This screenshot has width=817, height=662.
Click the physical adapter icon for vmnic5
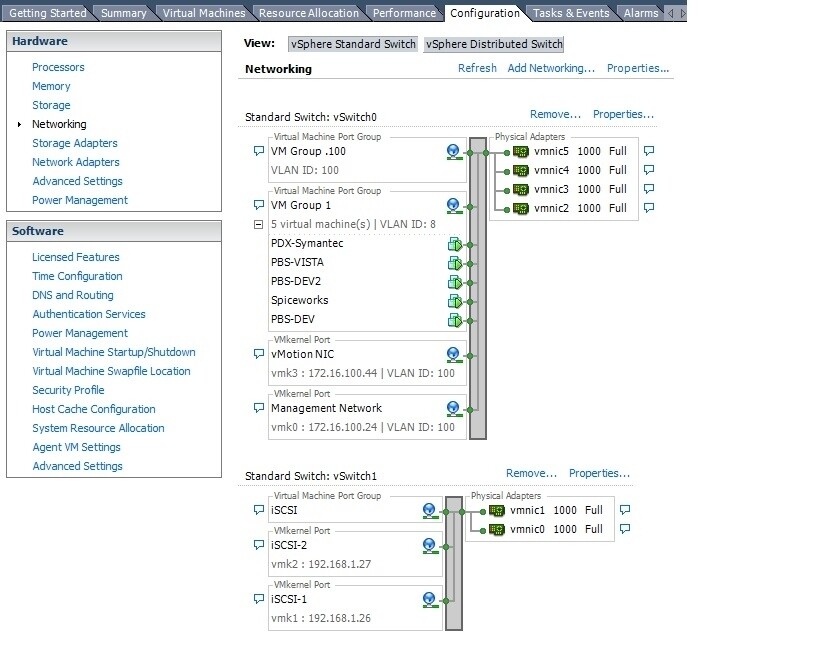(521, 150)
